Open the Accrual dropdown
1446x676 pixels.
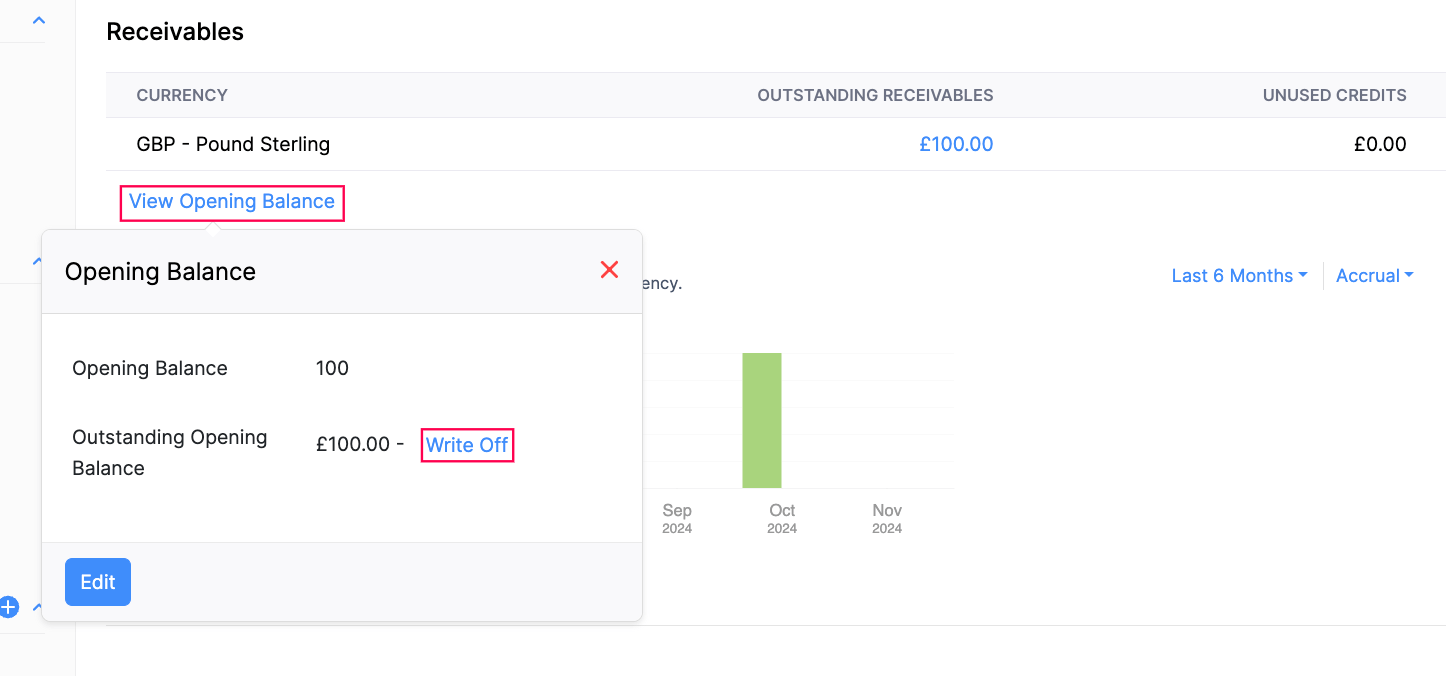(1374, 276)
